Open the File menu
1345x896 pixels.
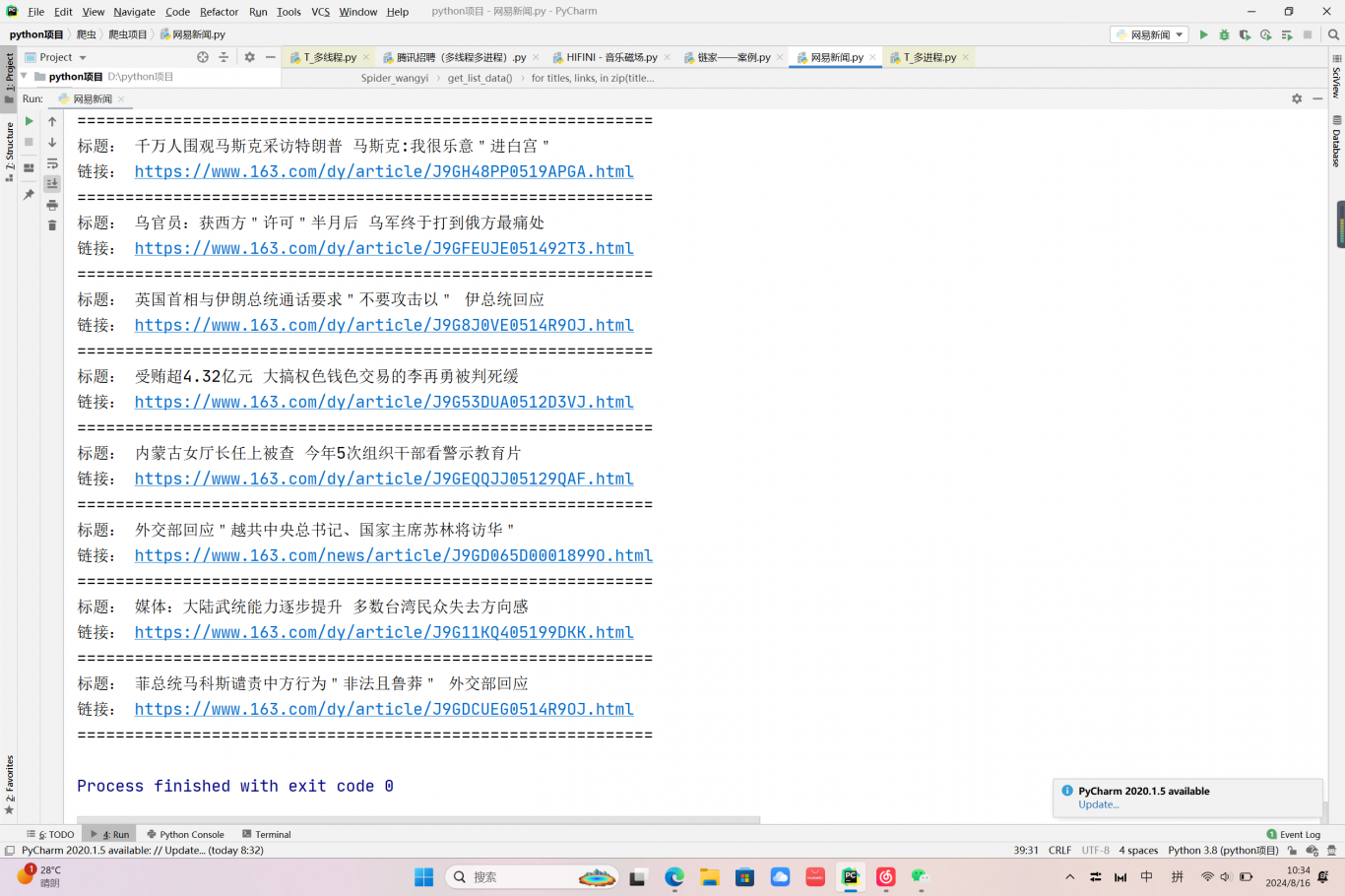click(35, 12)
